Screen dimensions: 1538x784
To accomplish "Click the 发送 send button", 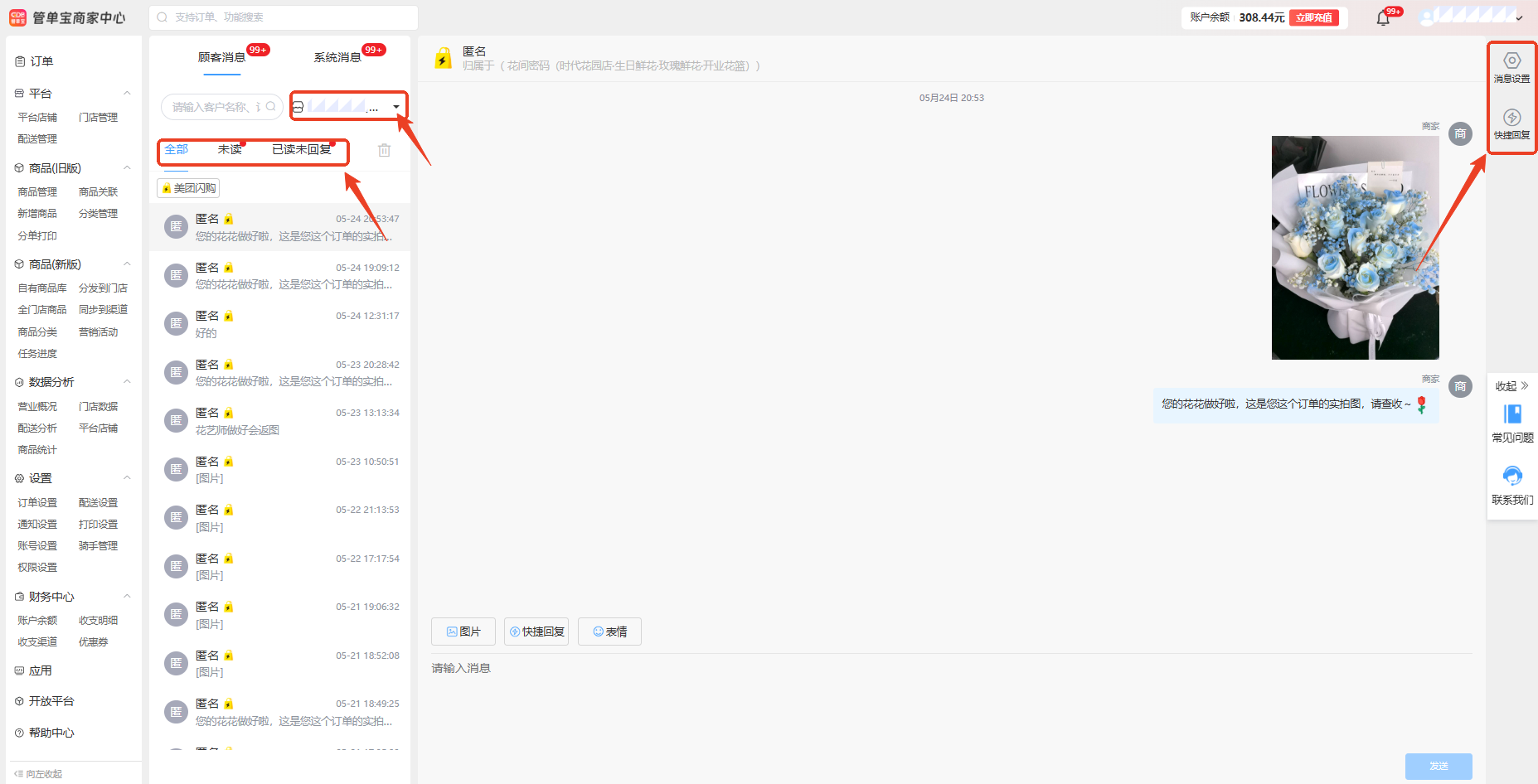I will [1439, 766].
